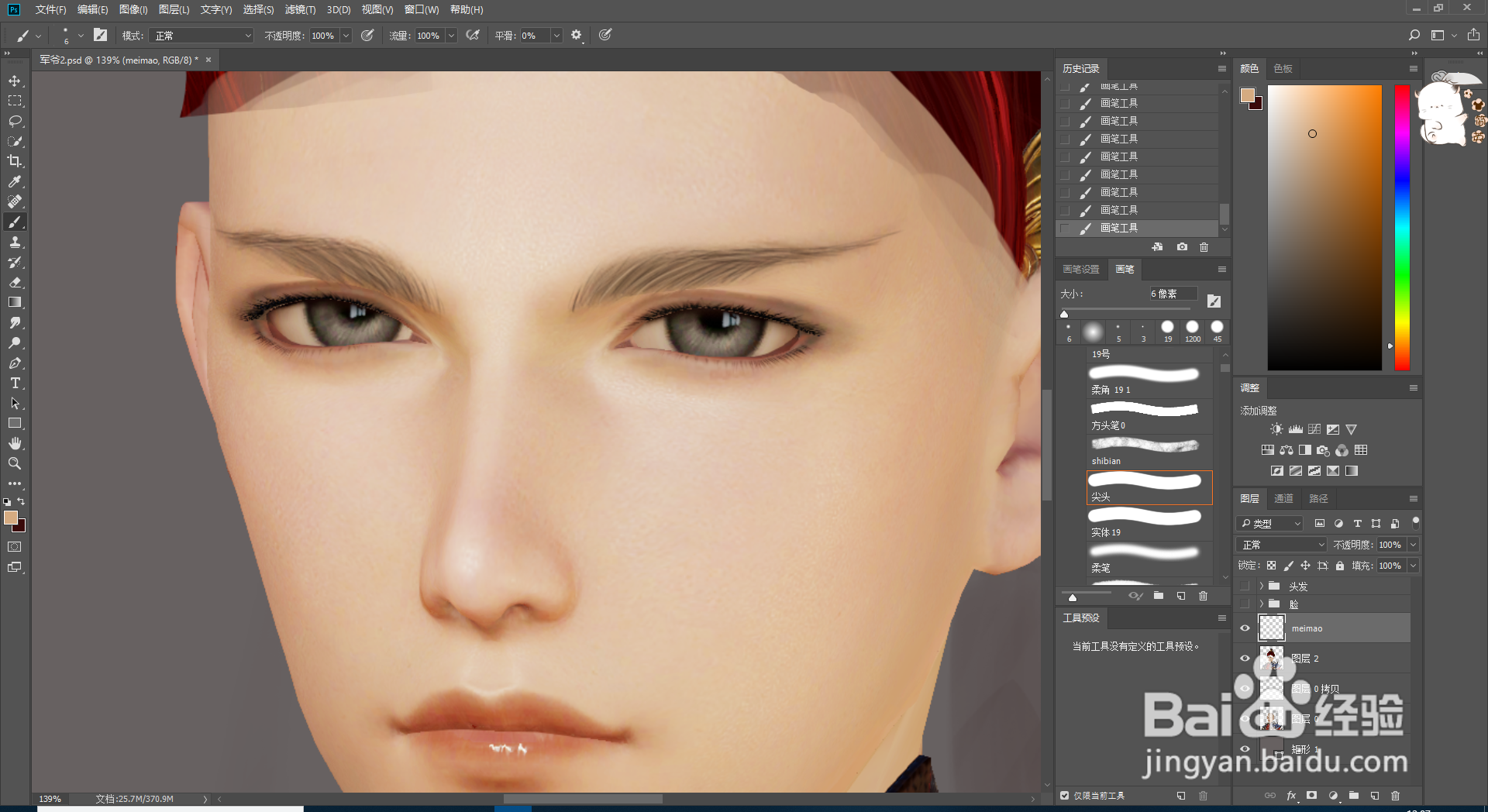
Task: Select the Brush tool in toolbar
Action: 15,222
